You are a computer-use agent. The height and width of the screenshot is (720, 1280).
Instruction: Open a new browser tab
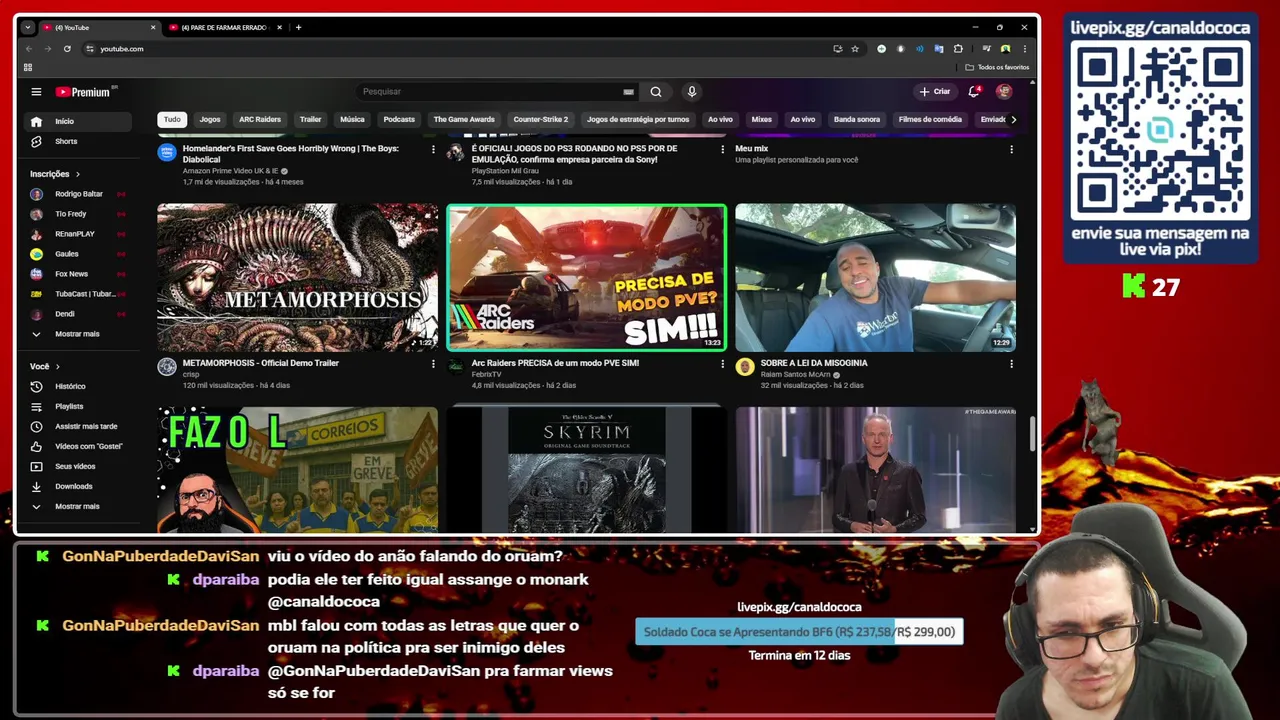[x=298, y=28]
